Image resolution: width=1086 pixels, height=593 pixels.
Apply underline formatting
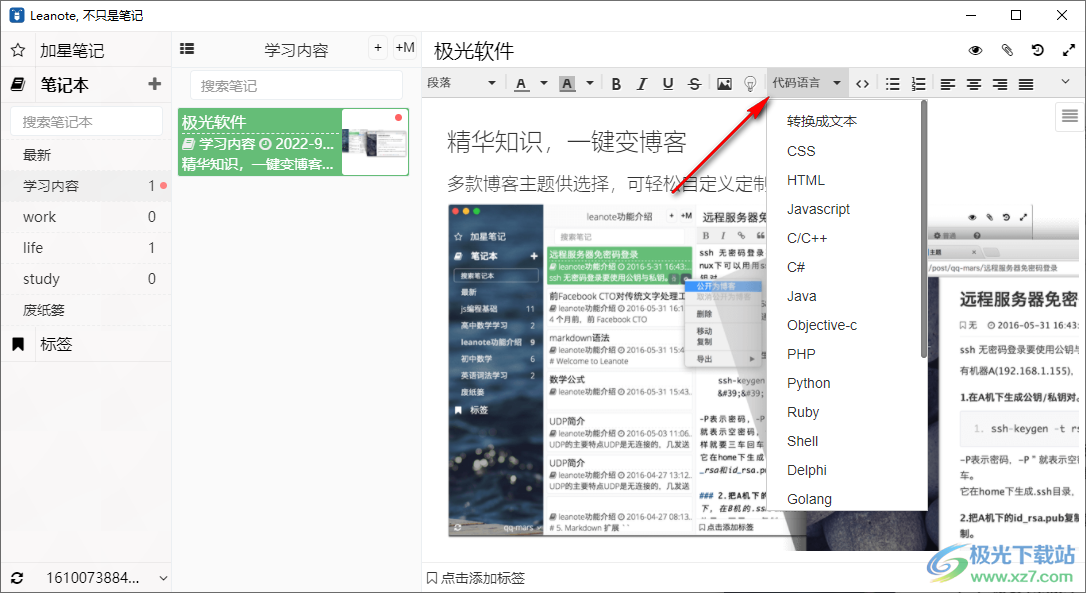click(x=668, y=84)
